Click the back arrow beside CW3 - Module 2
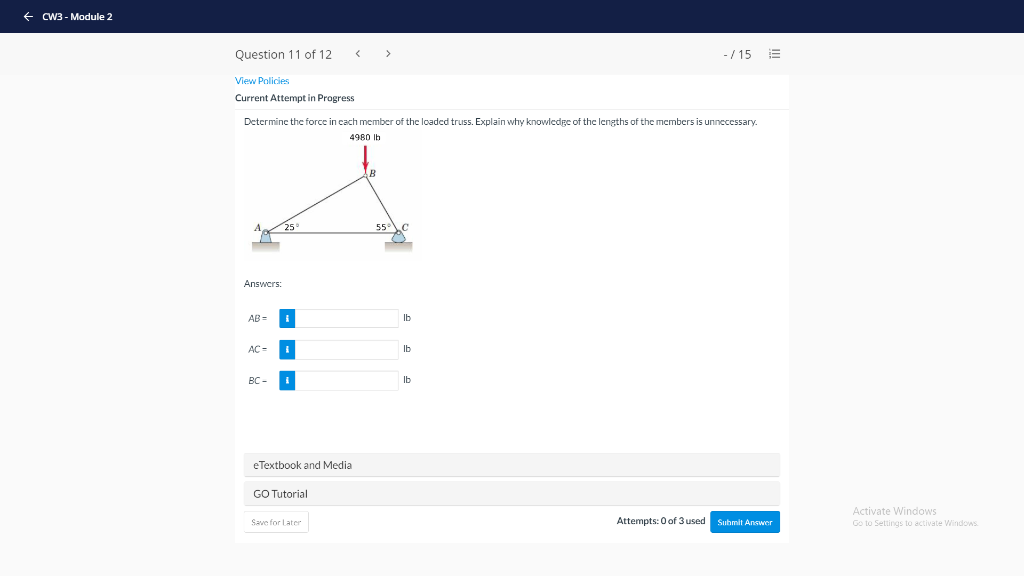The height and width of the screenshot is (576, 1024). [x=28, y=16]
